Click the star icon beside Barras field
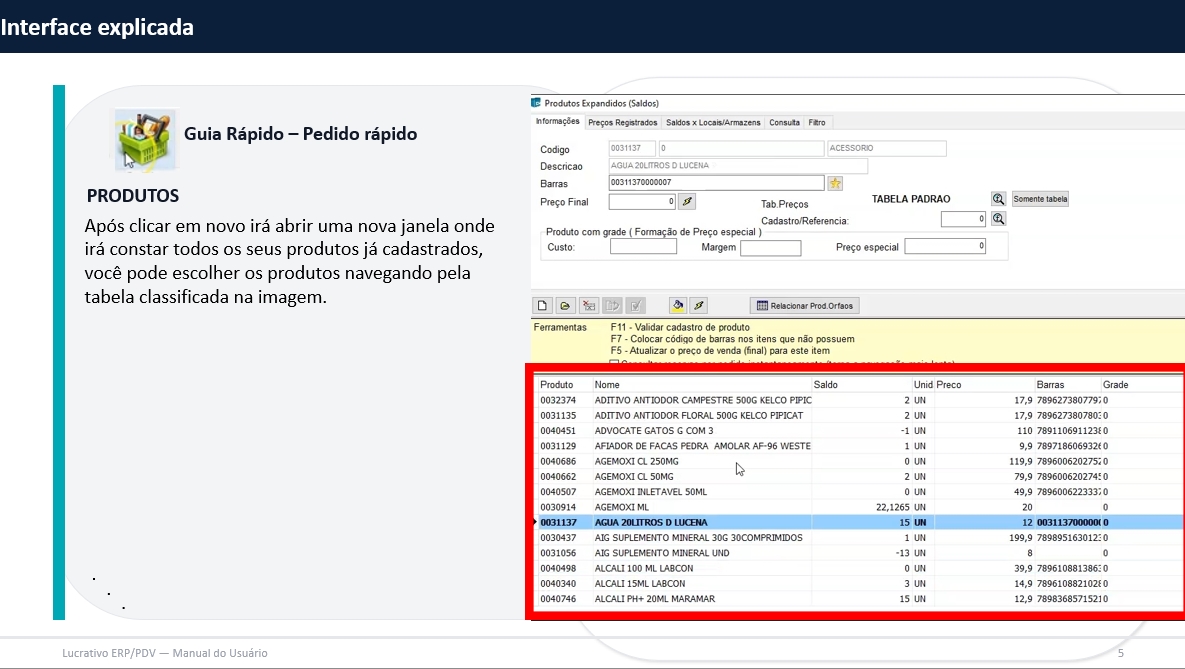The image size is (1185, 669). click(x=835, y=183)
